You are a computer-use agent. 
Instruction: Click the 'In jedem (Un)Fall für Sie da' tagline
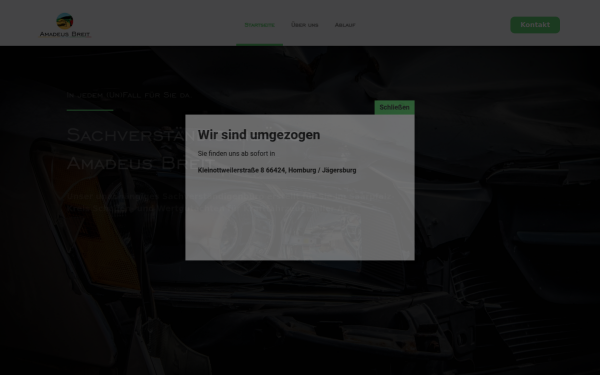[128, 95]
